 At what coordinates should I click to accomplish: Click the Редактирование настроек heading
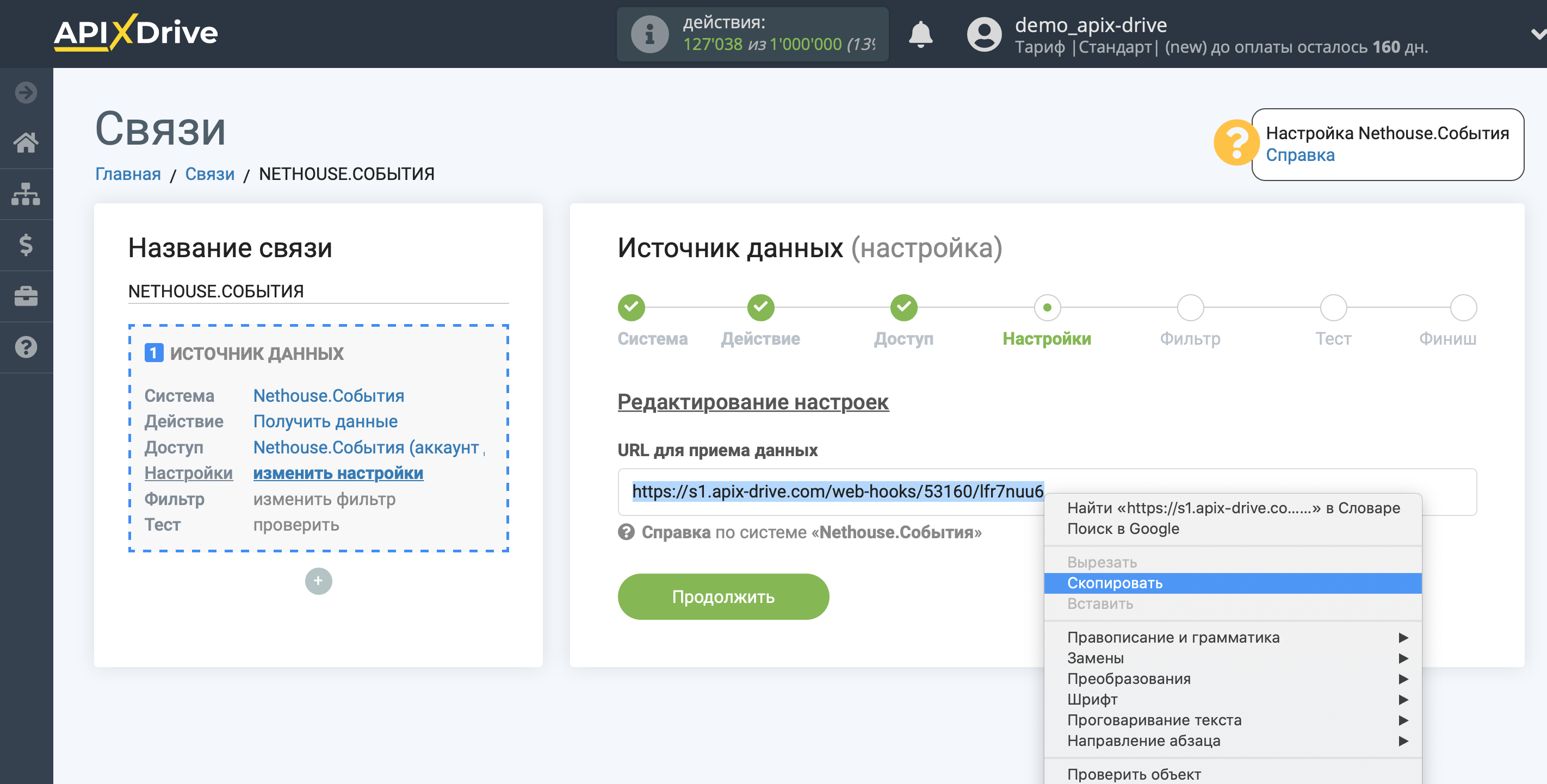coord(752,402)
